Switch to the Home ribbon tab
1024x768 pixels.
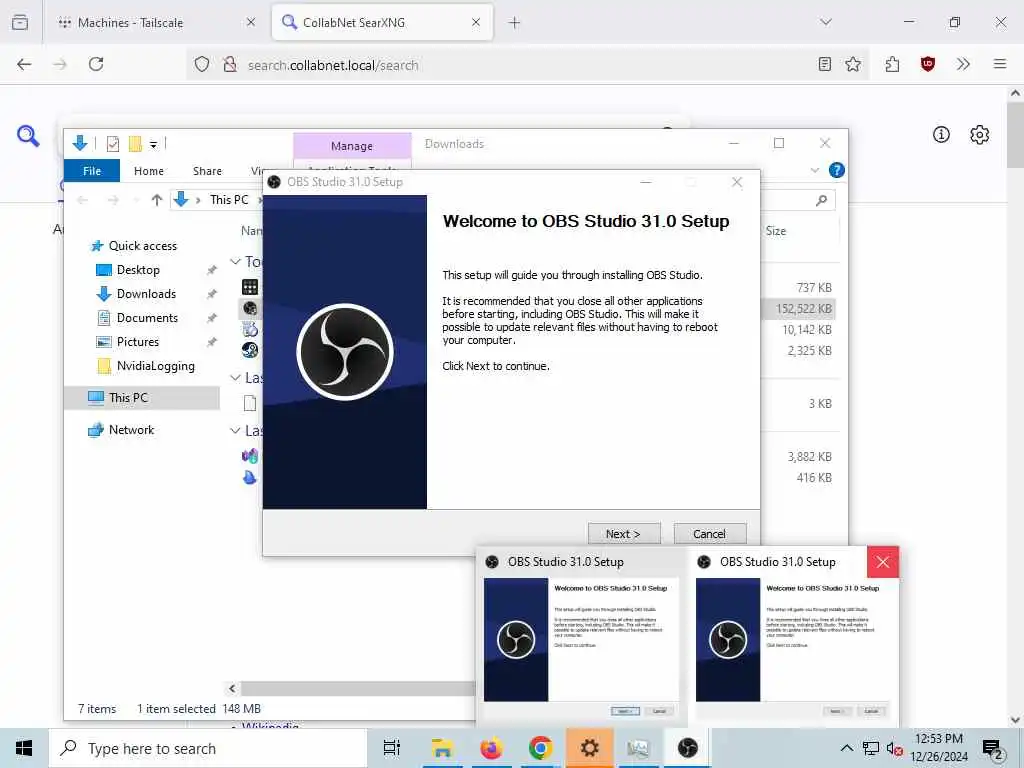coord(149,170)
